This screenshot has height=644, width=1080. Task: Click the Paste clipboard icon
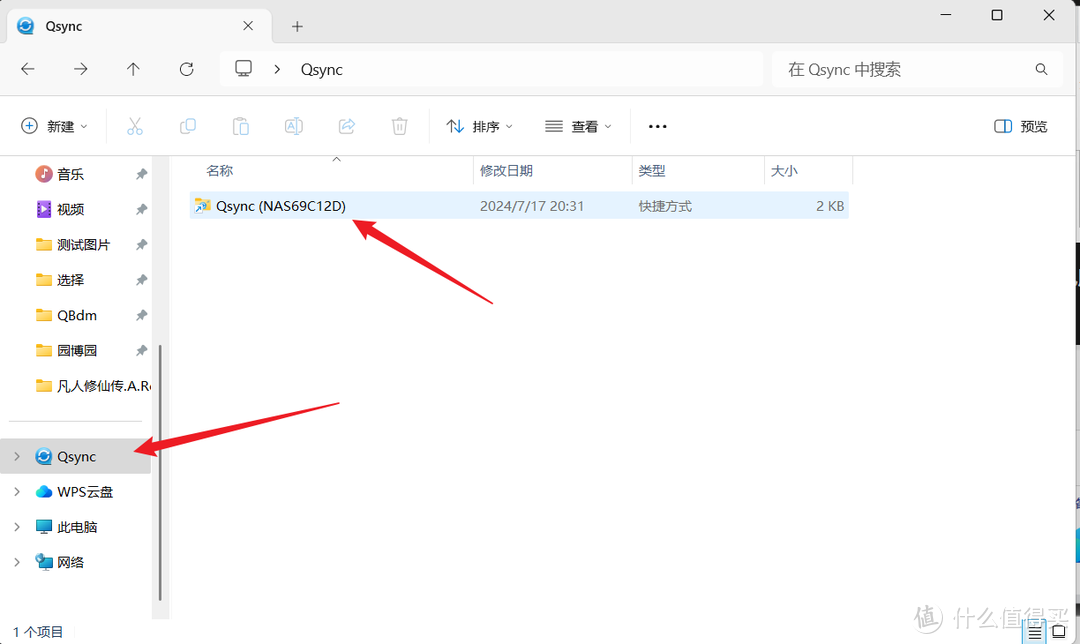(x=240, y=126)
